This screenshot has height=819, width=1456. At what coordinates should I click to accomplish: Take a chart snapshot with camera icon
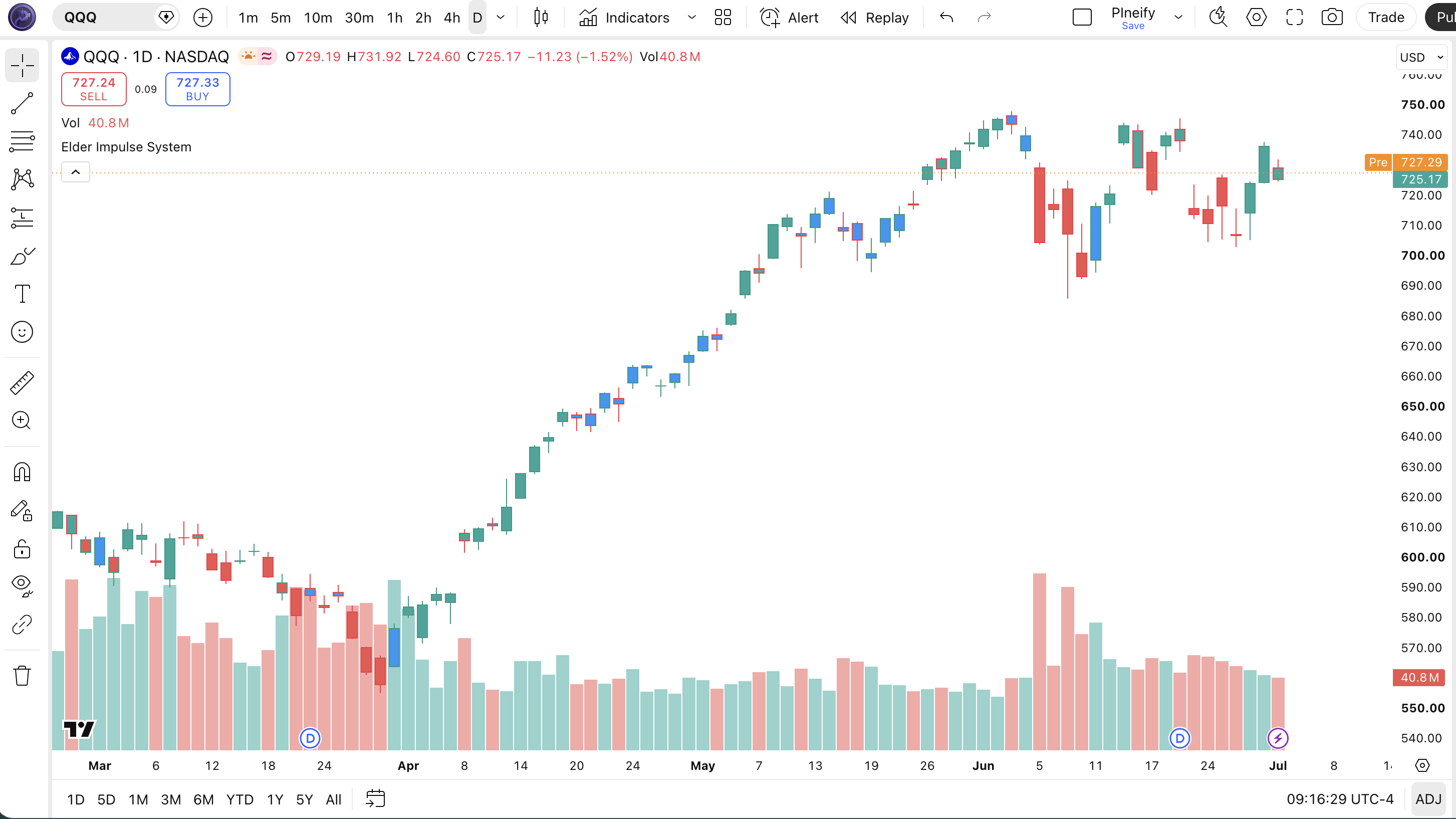(1332, 18)
